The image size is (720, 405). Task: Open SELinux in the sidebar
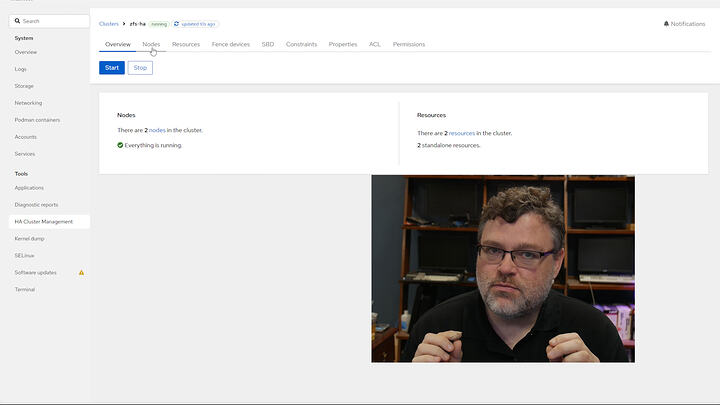coord(24,255)
